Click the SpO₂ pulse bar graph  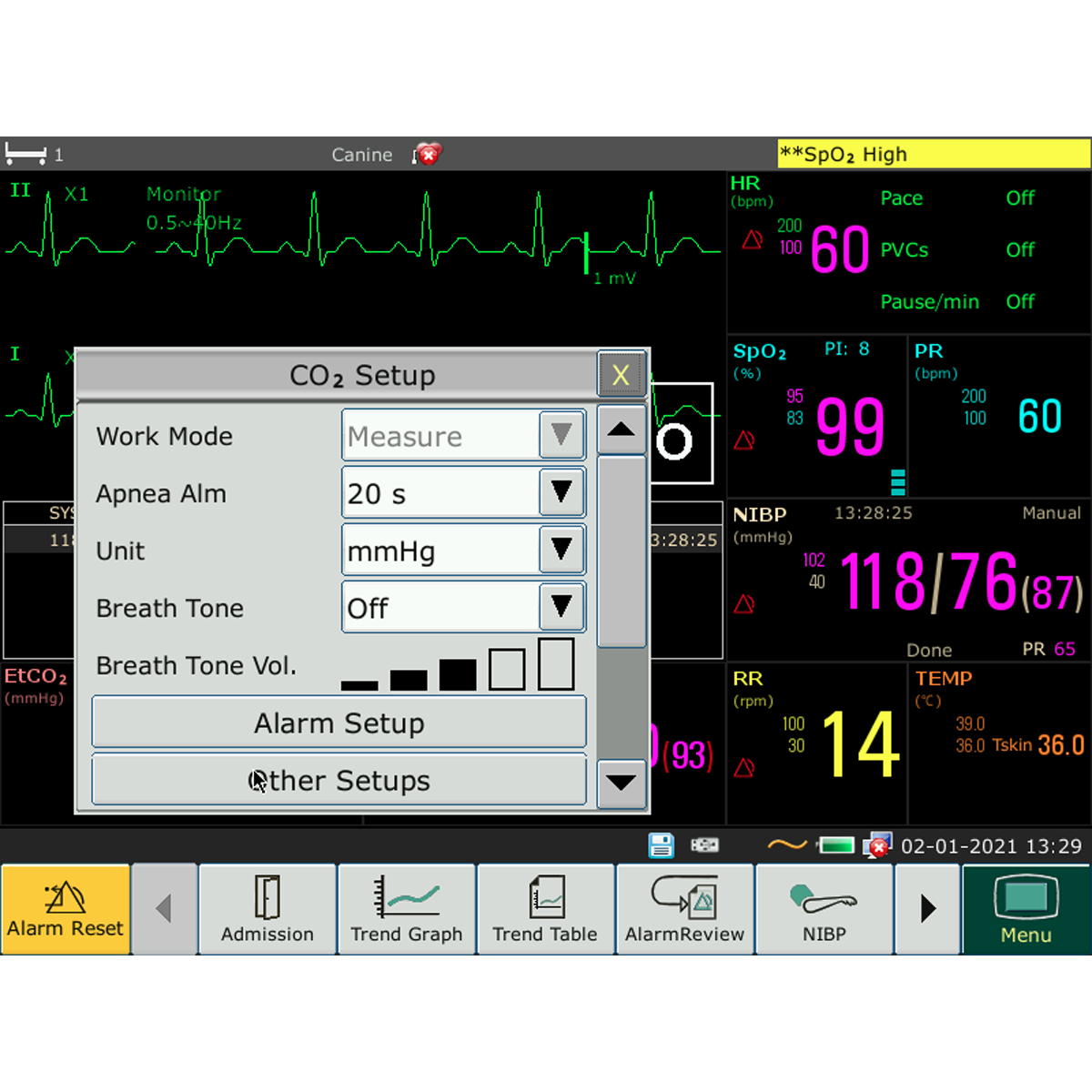click(898, 481)
